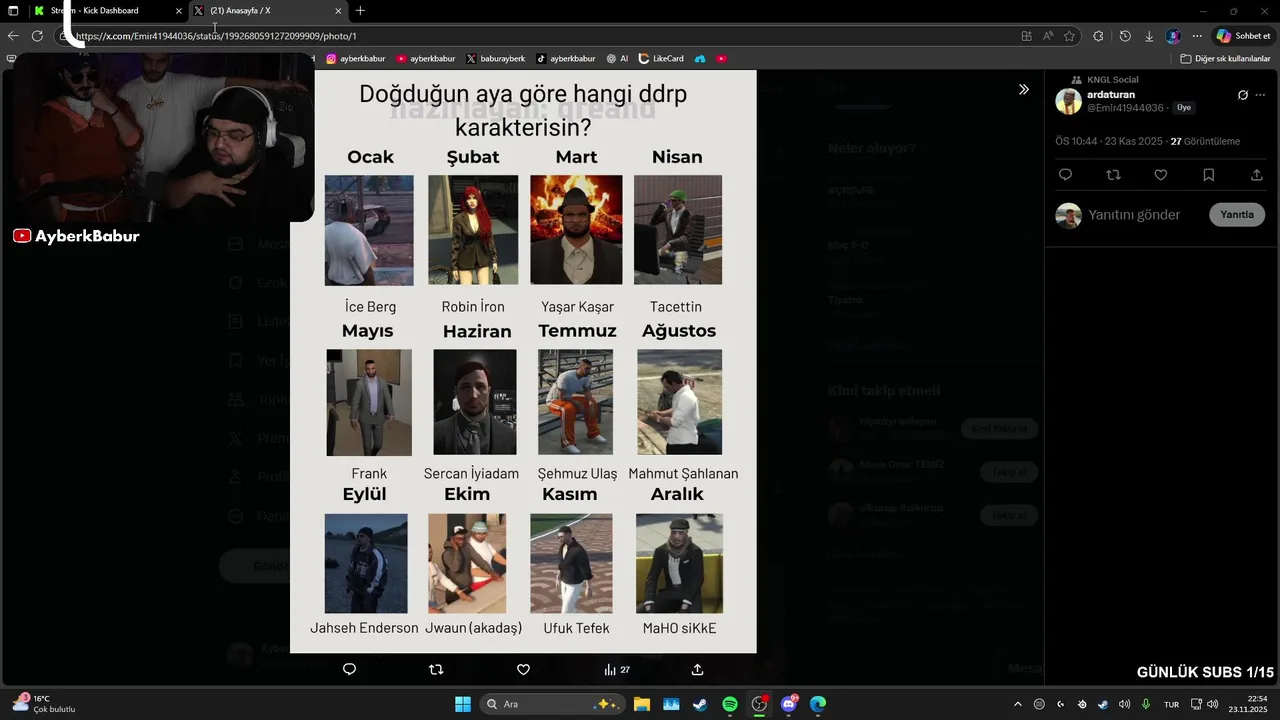The image size is (1280, 720).
Task: Click the Üye member badge
Action: tap(1184, 107)
